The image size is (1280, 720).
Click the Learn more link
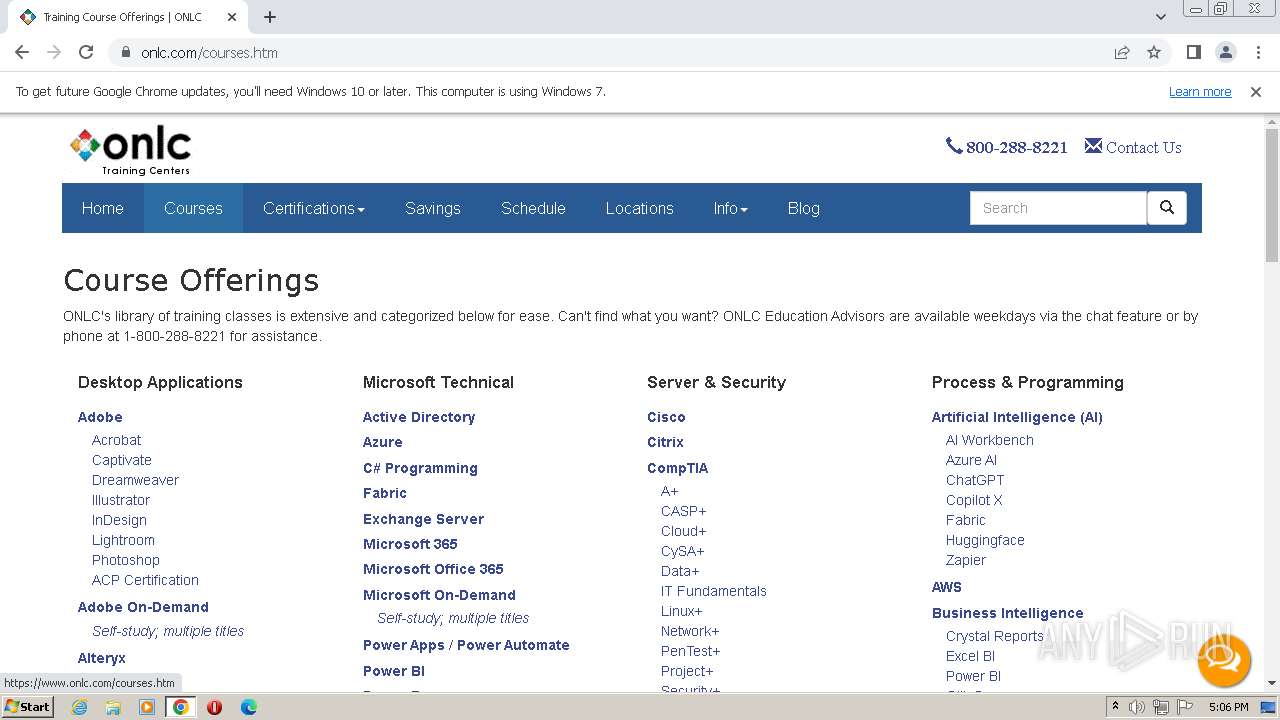point(1200,91)
